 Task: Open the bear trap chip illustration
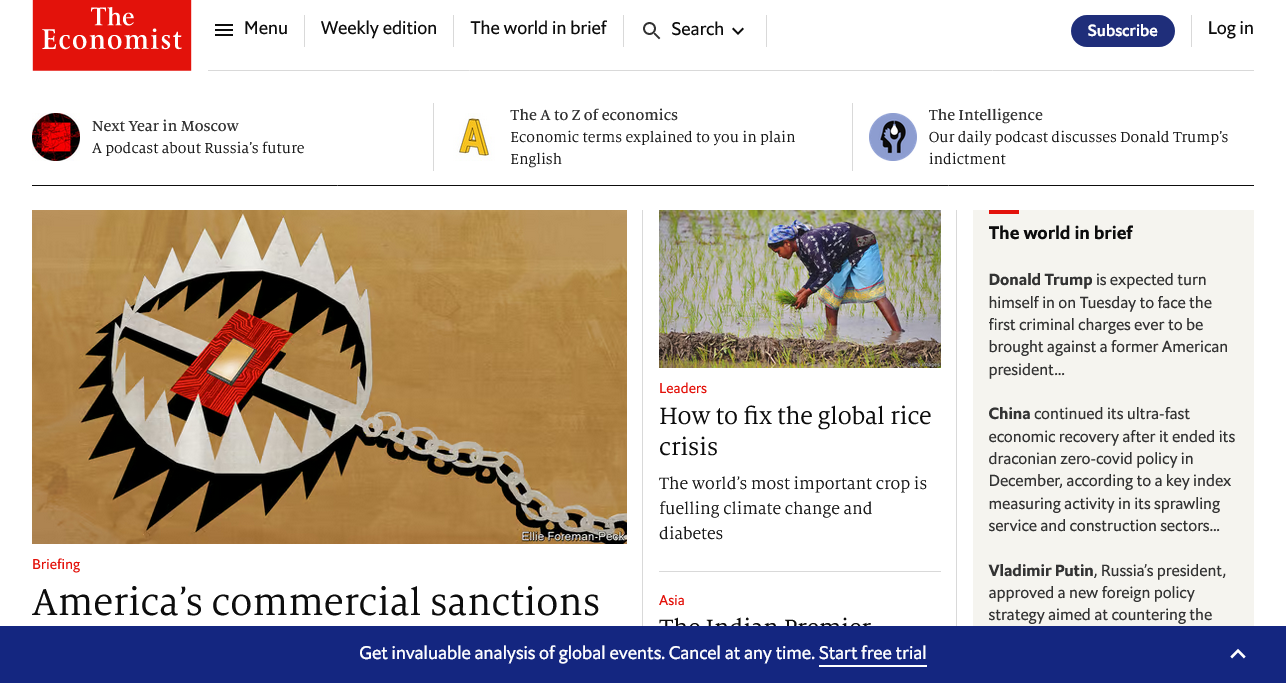click(x=329, y=377)
